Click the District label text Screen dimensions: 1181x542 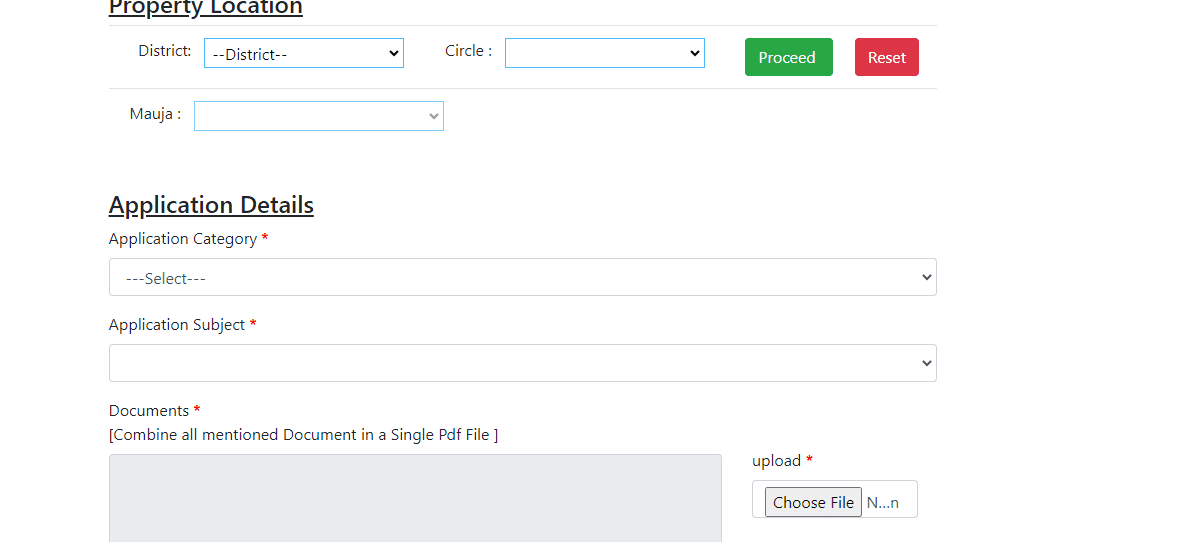pyautogui.click(x=165, y=51)
